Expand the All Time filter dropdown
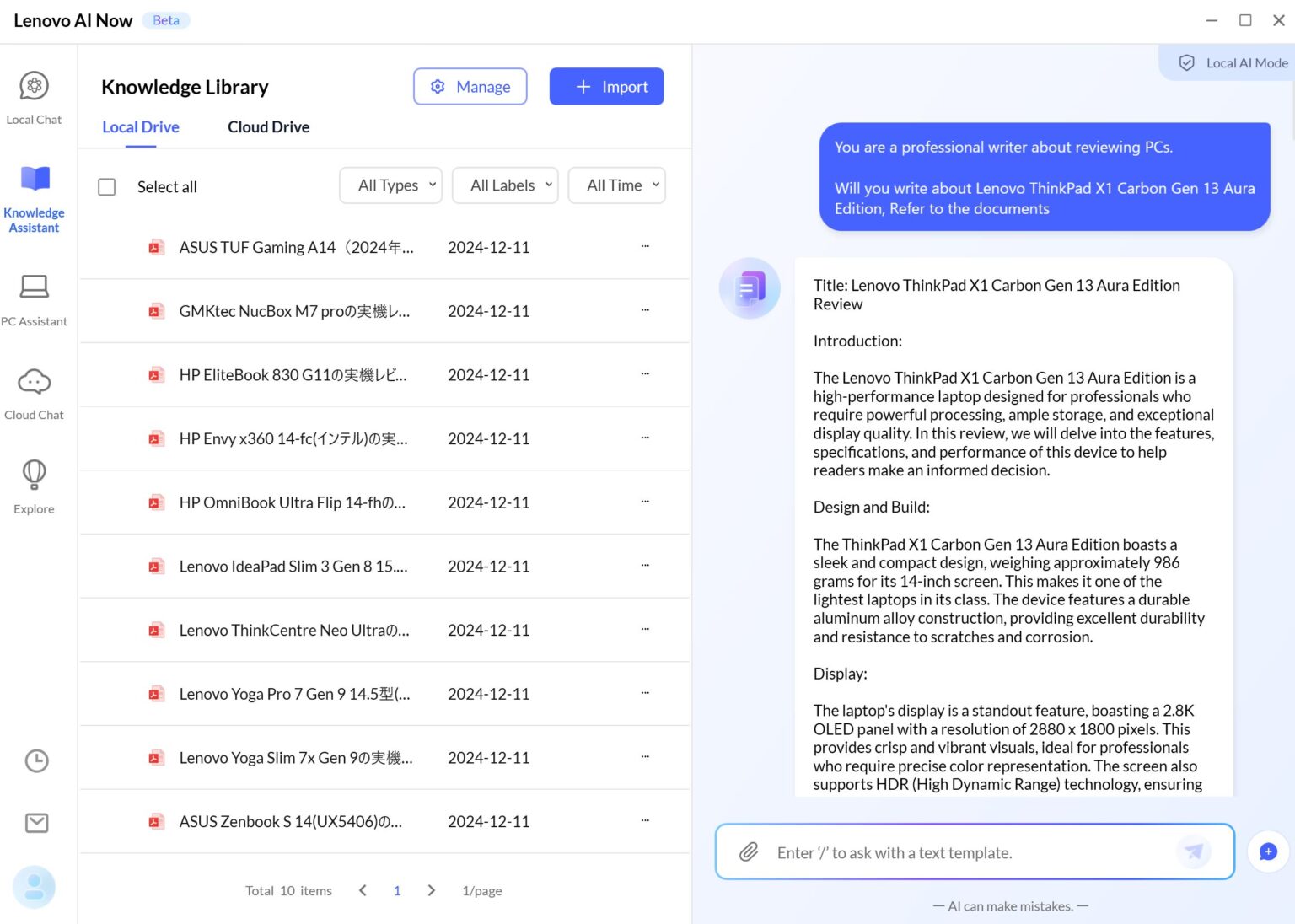This screenshot has height=924, width=1295. point(616,185)
